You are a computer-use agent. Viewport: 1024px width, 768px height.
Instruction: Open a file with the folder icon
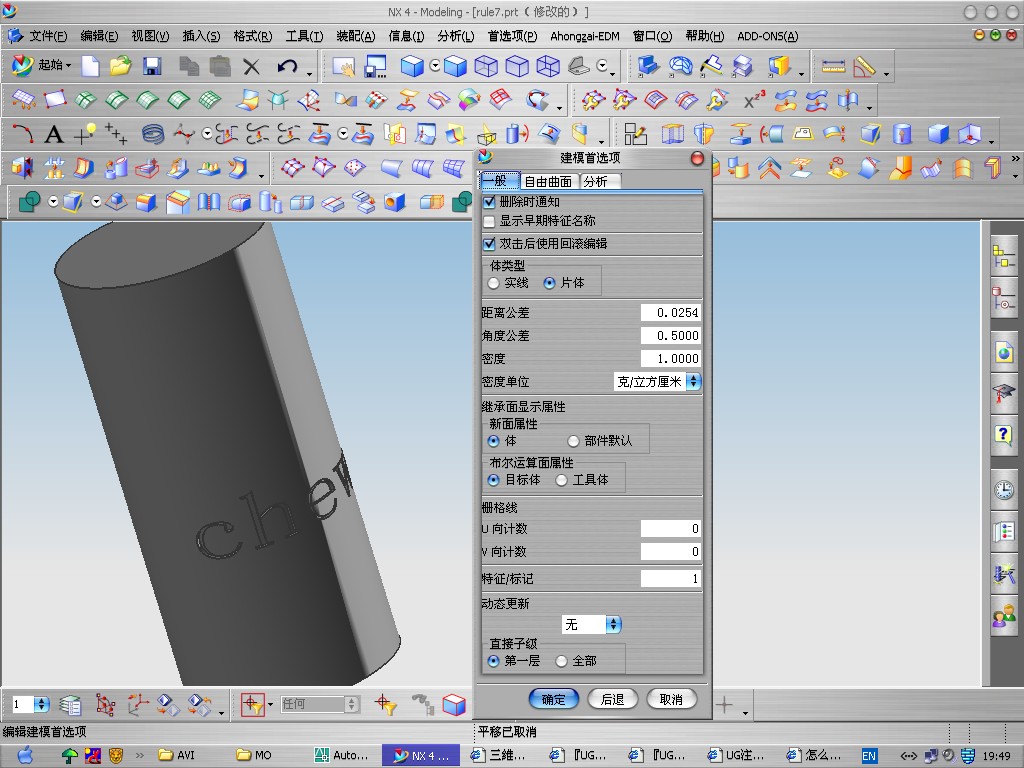point(121,65)
